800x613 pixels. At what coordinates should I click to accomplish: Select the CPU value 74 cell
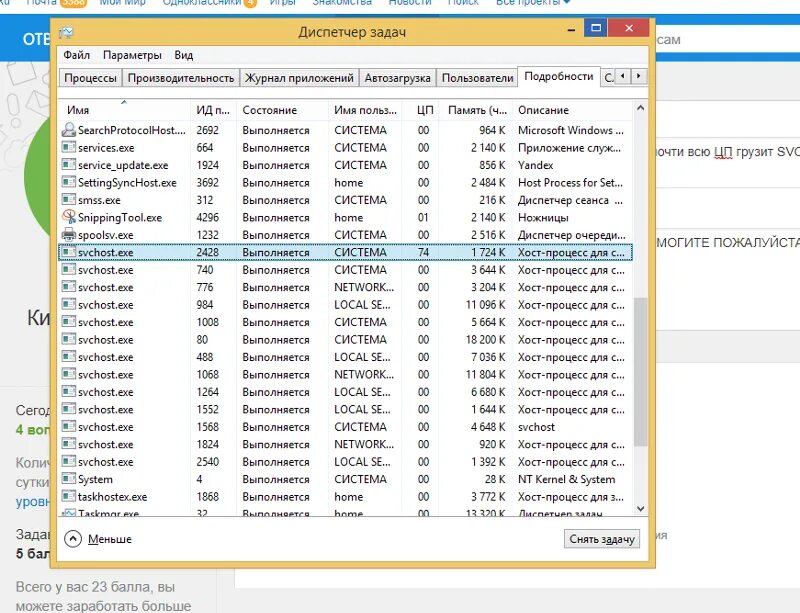click(x=423, y=252)
